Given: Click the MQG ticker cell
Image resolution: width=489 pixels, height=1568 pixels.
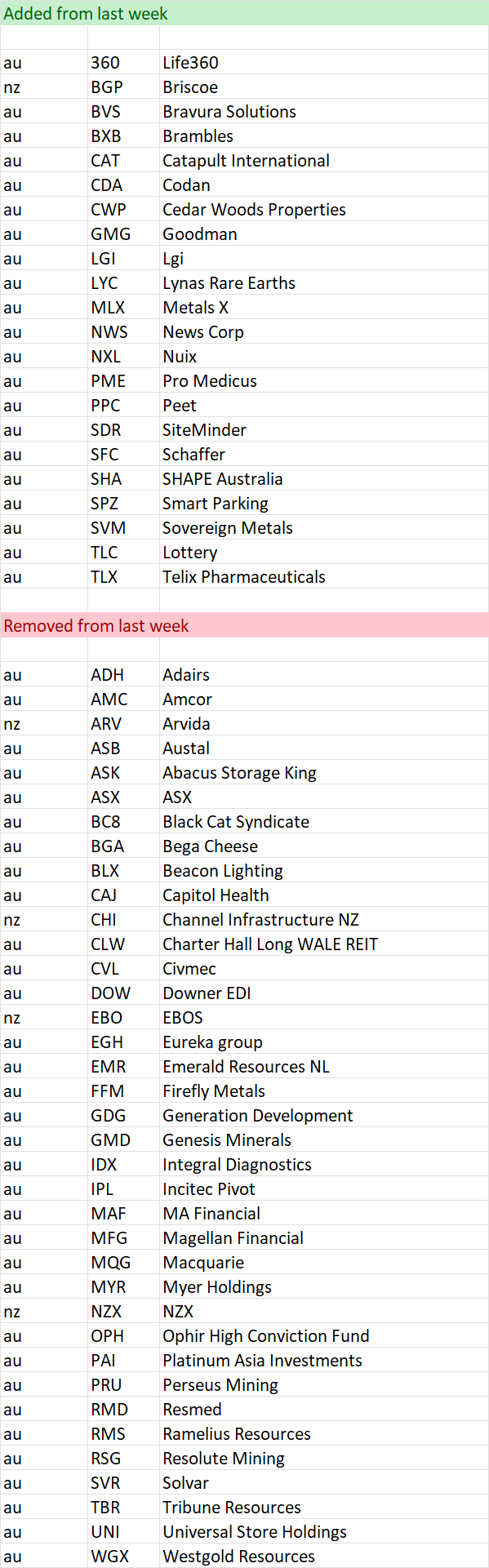Looking at the screenshot, I should pos(123,1262).
